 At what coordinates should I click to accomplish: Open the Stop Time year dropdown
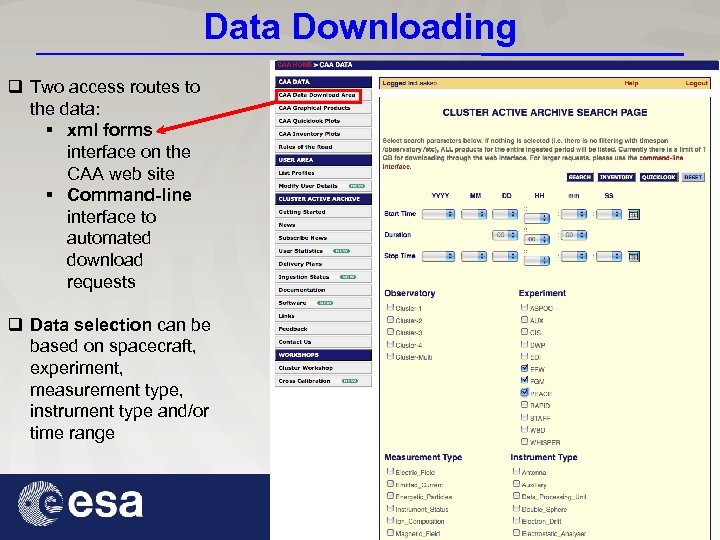pyautogui.click(x=438, y=257)
